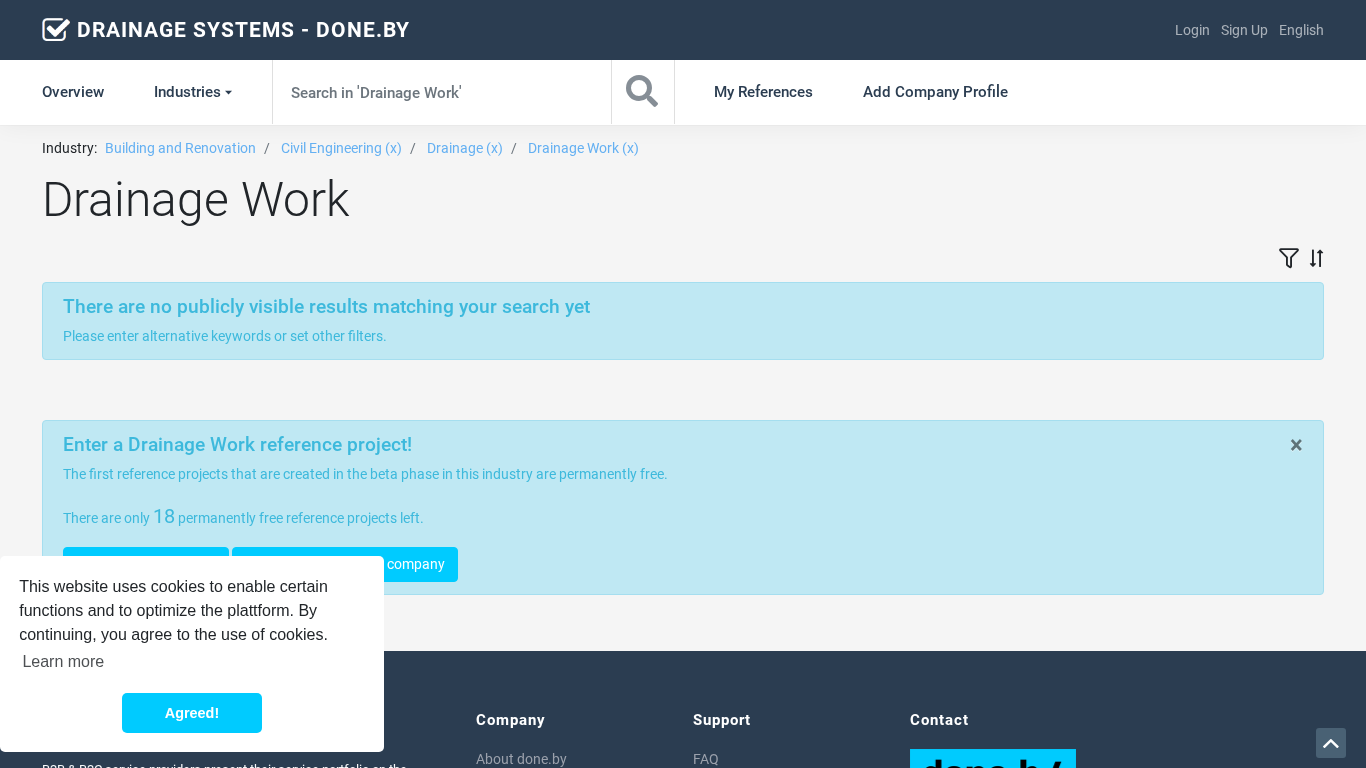The height and width of the screenshot is (768, 1366).
Task: Click the 'Enter a Drainage Work reference project!' heading
Action: point(237,444)
